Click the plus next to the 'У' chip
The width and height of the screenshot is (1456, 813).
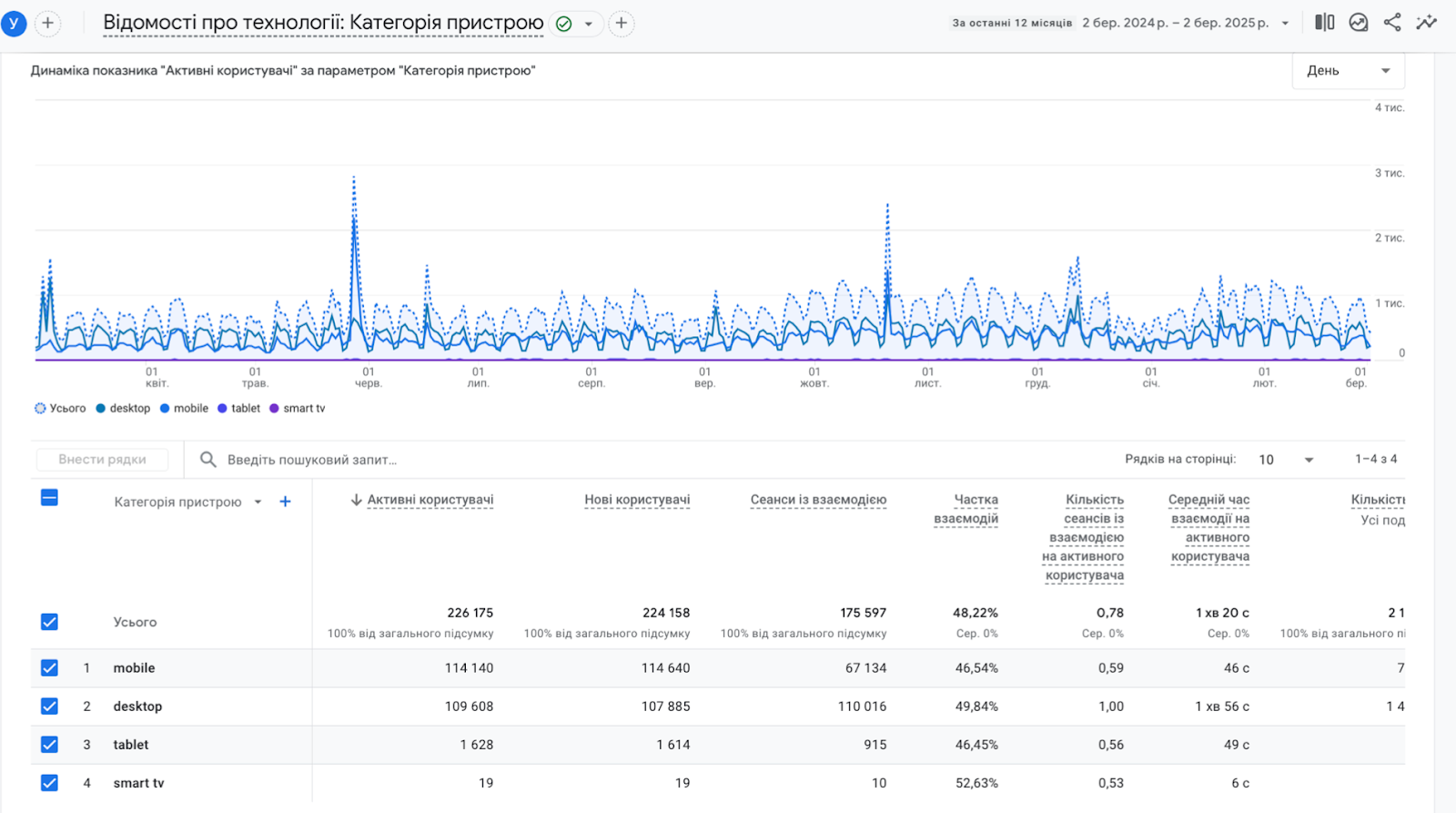click(47, 23)
